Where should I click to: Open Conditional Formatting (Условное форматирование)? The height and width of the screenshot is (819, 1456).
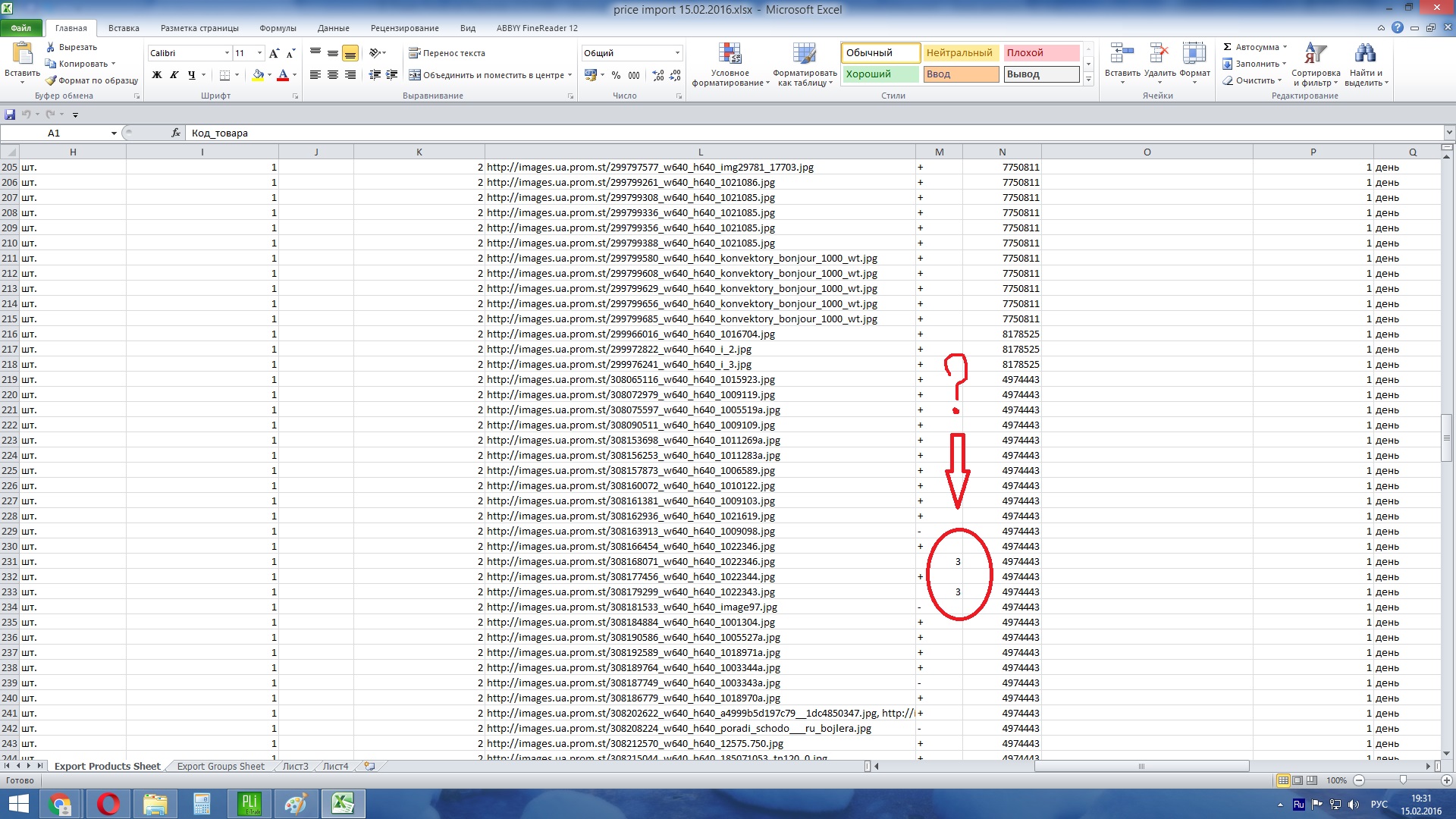730,64
